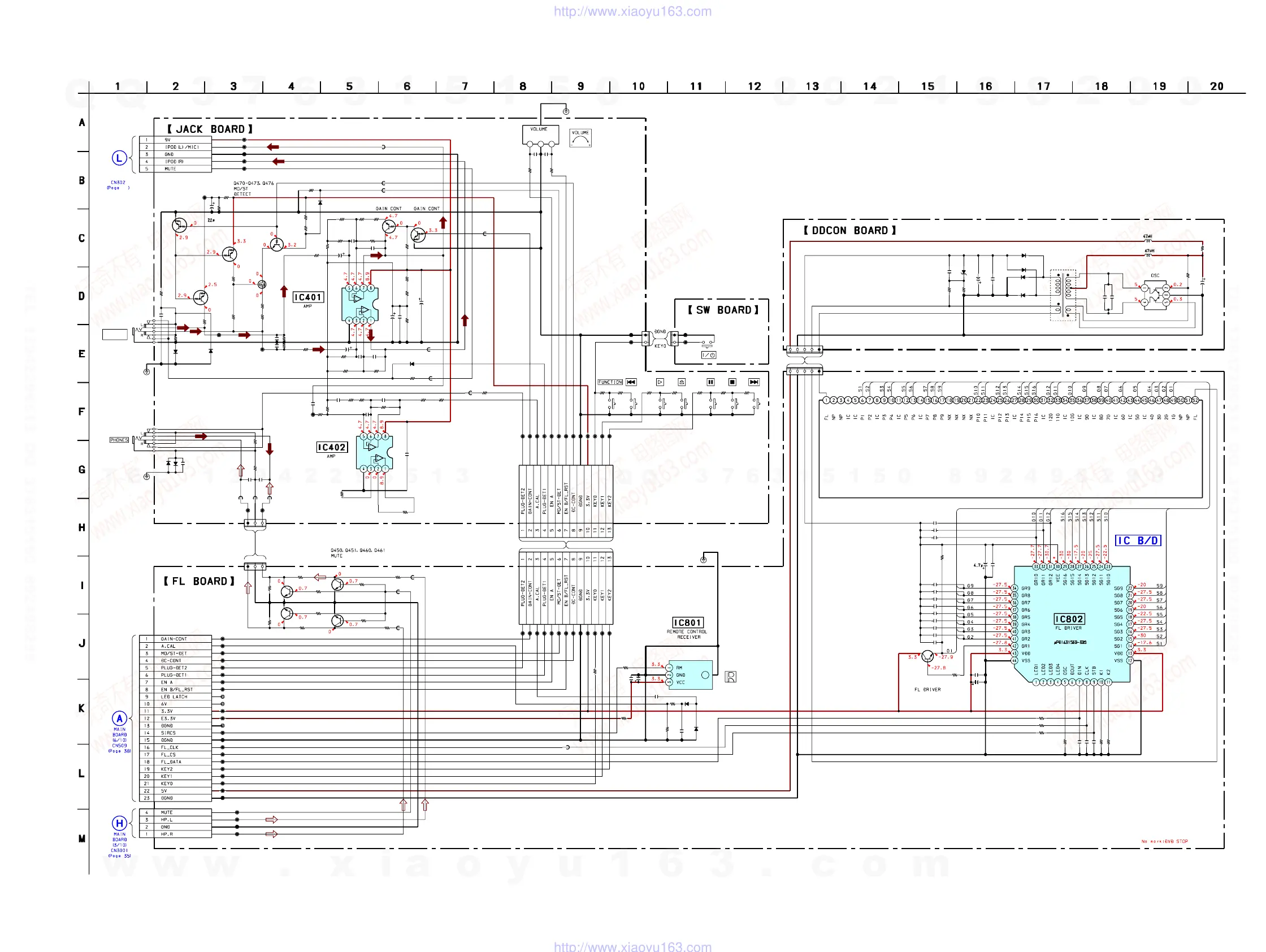Click the blue circled L connector marker

point(119,158)
